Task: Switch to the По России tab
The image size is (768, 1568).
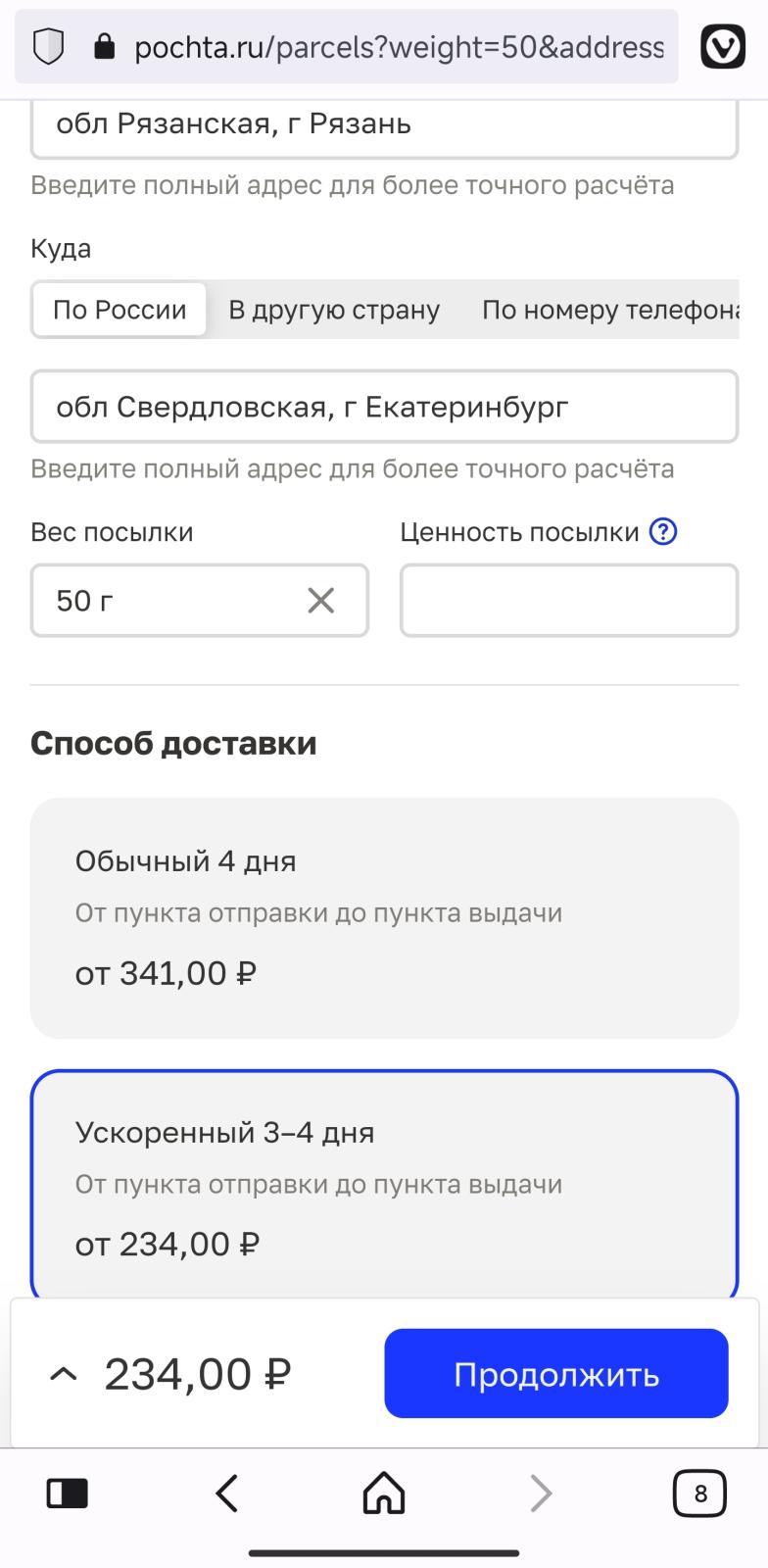Action: coord(120,310)
